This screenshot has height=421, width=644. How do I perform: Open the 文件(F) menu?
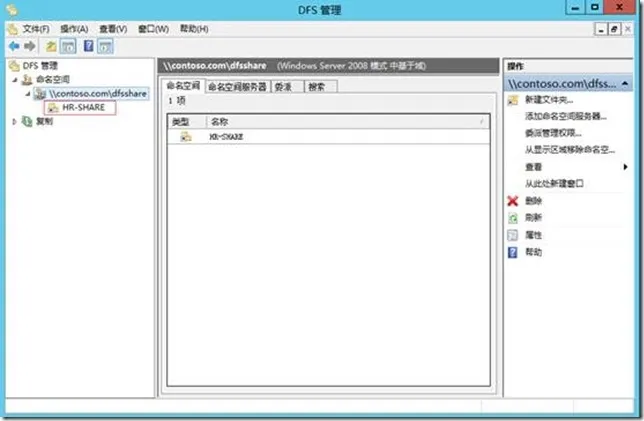36,29
